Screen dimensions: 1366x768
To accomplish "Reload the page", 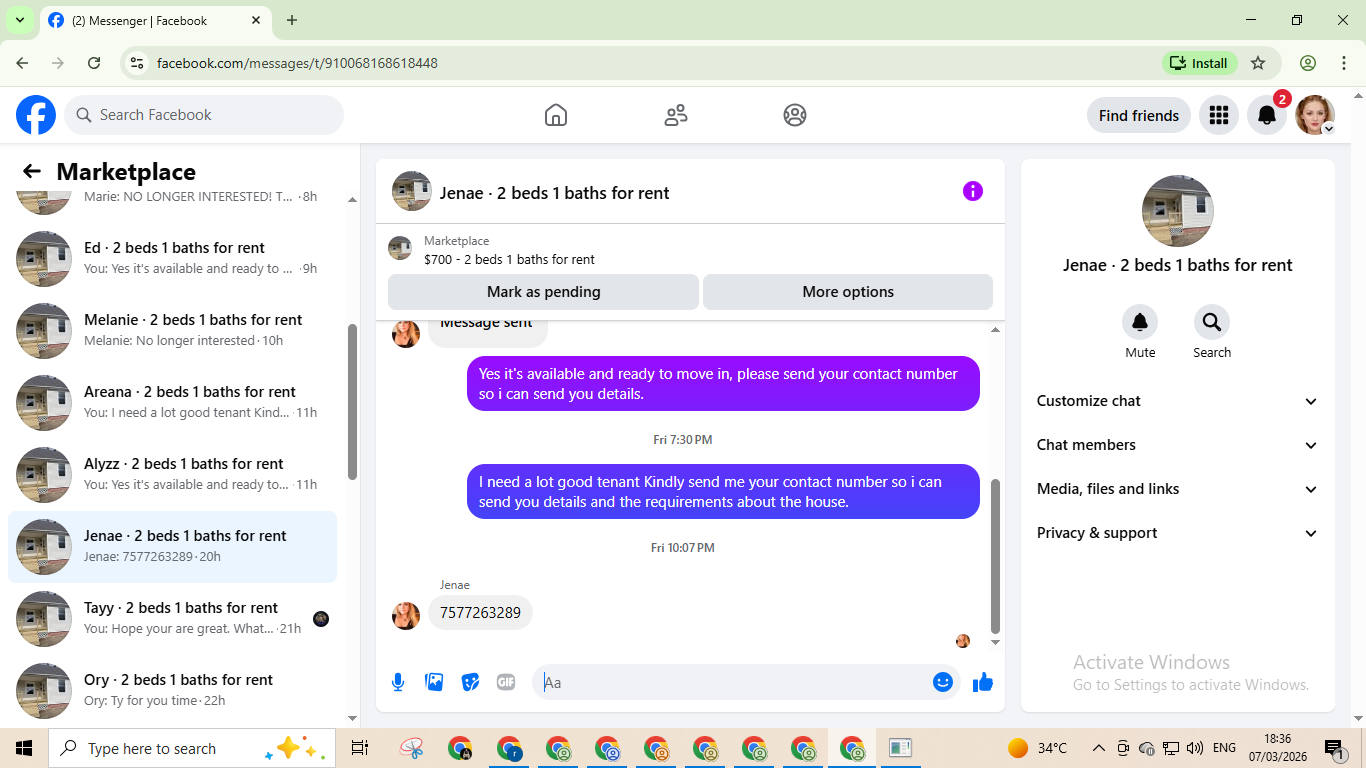I will coord(94,63).
